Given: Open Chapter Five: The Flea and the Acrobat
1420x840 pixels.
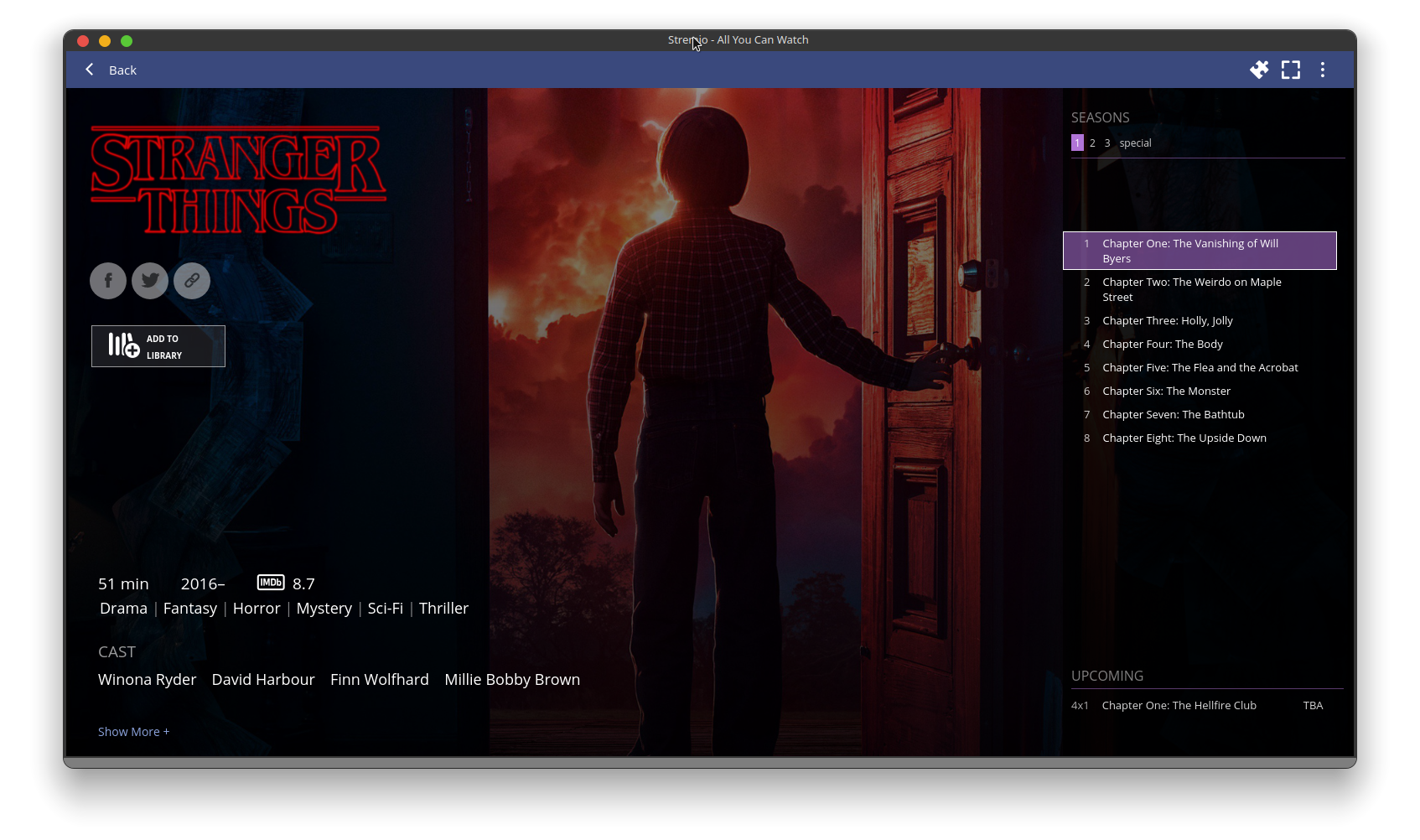Looking at the screenshot, I should 1200,367.
